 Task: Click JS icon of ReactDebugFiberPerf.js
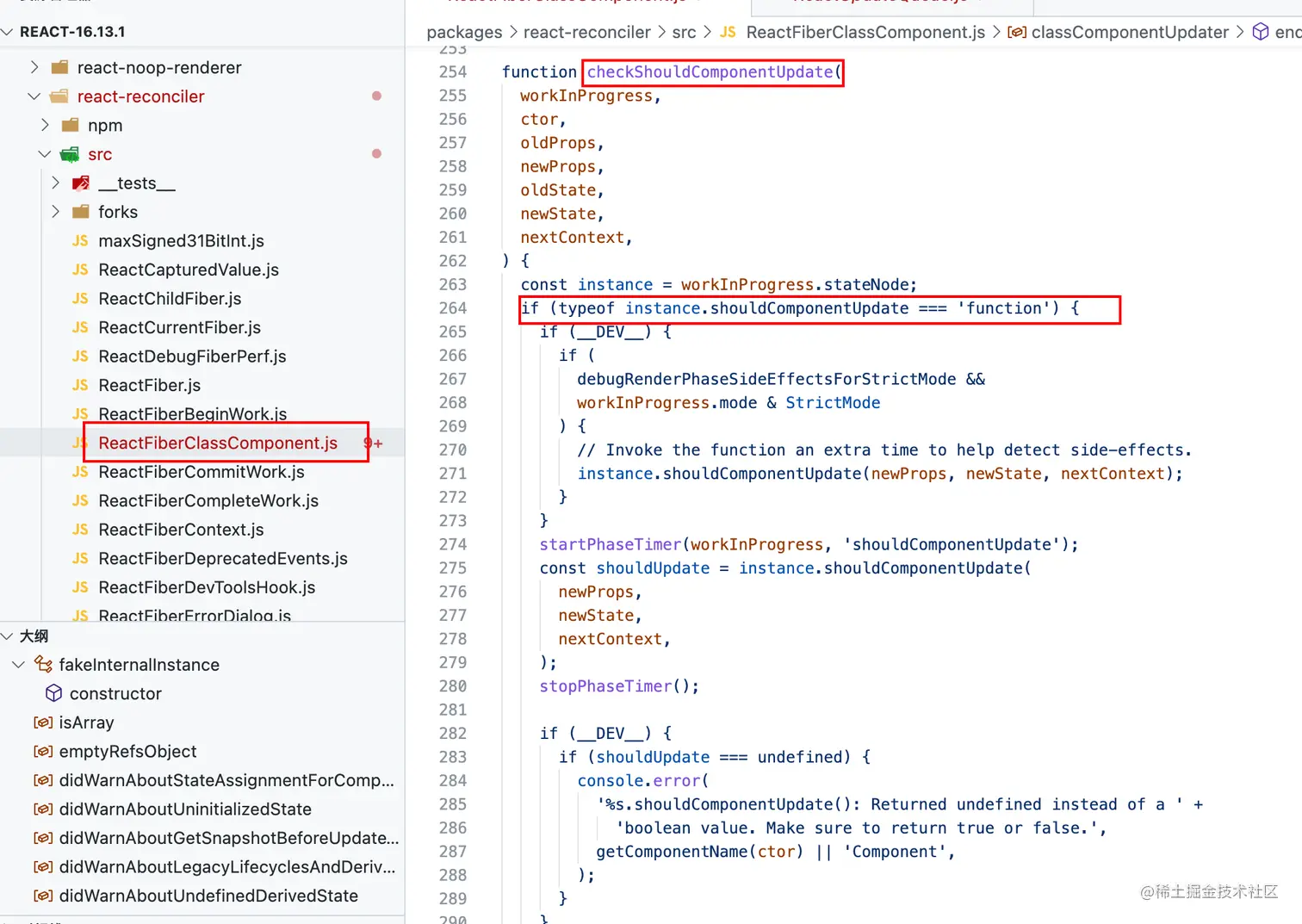pos(80,357)
